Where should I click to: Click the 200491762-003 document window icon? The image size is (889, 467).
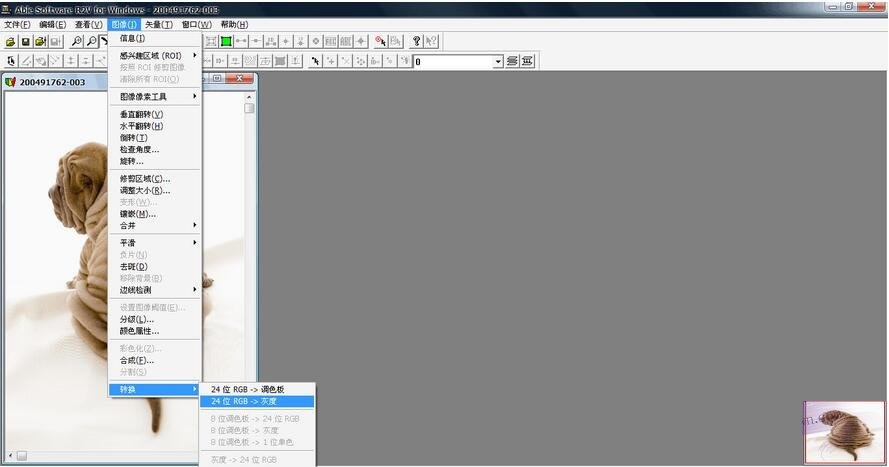coord(10,82)
